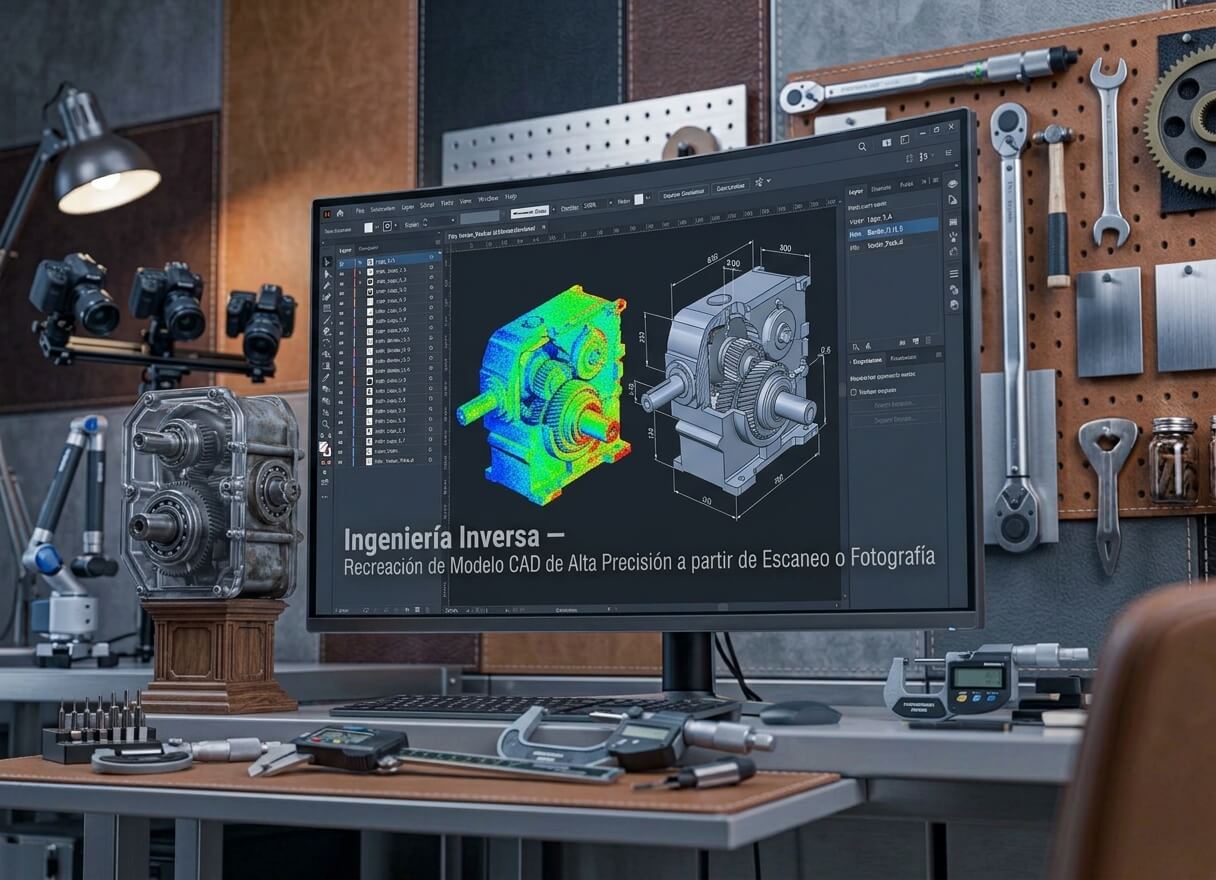Image resolution: width=1216 pixels, height=880 pixels.
Task: Open the dropdown arrow after the 100% field
Action: coord(610,204)
